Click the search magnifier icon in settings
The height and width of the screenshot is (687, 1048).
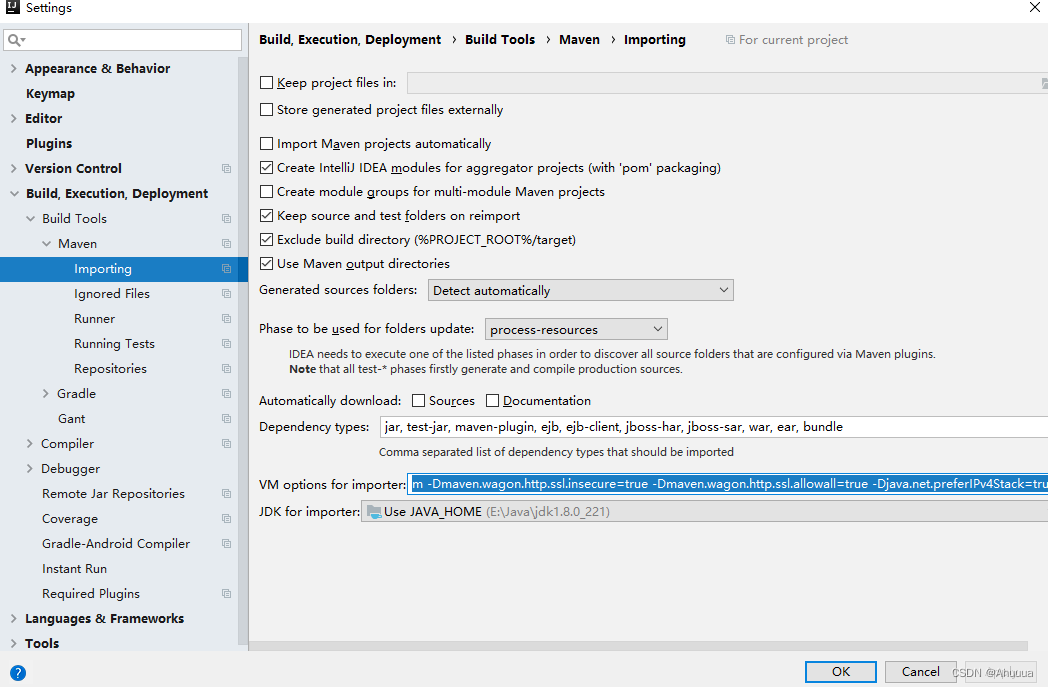tap(16, 40)
